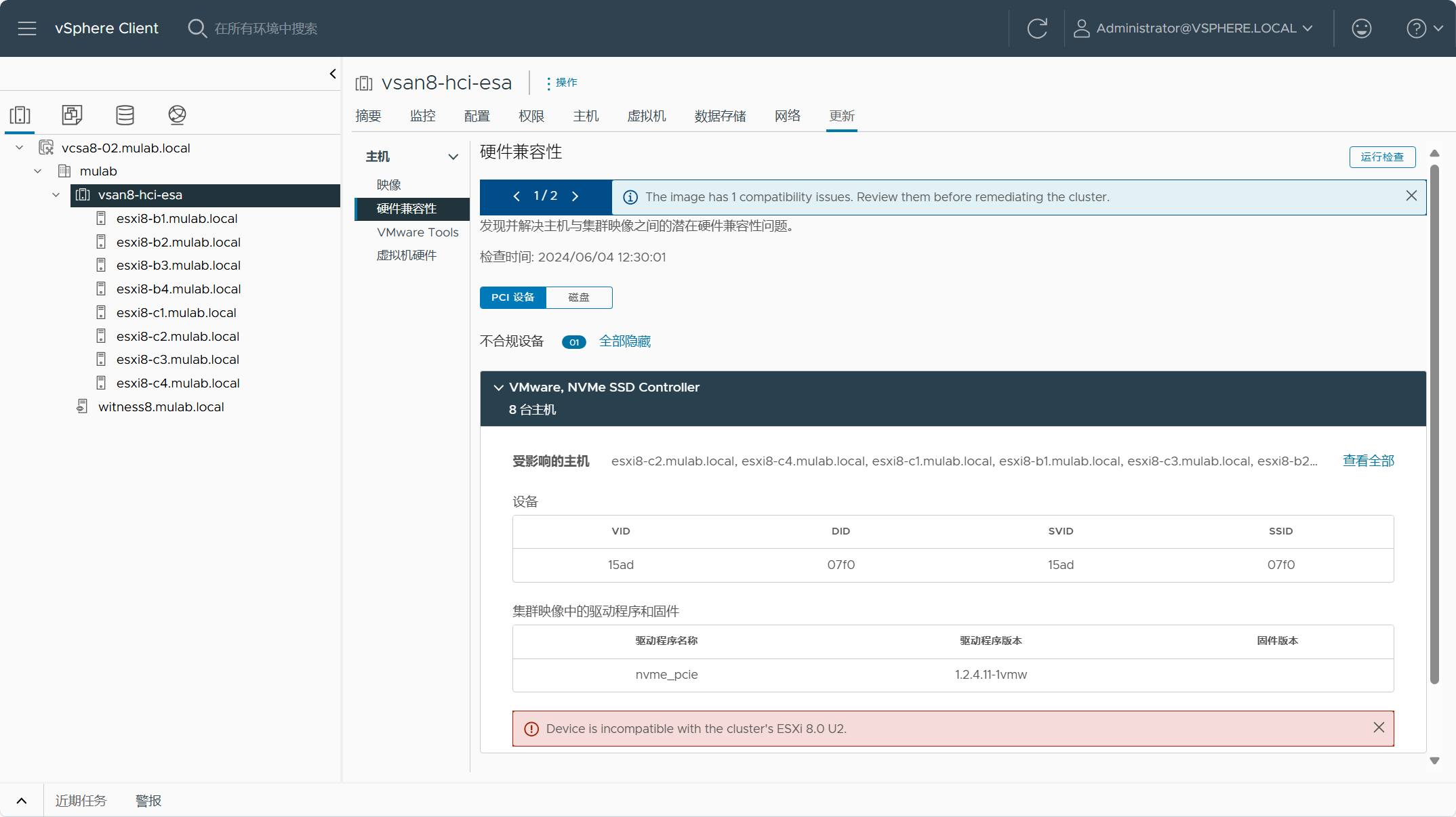Screen dimensions: 1456x817
Task: Select Storage inventory icon
Action: coord(125,115)
